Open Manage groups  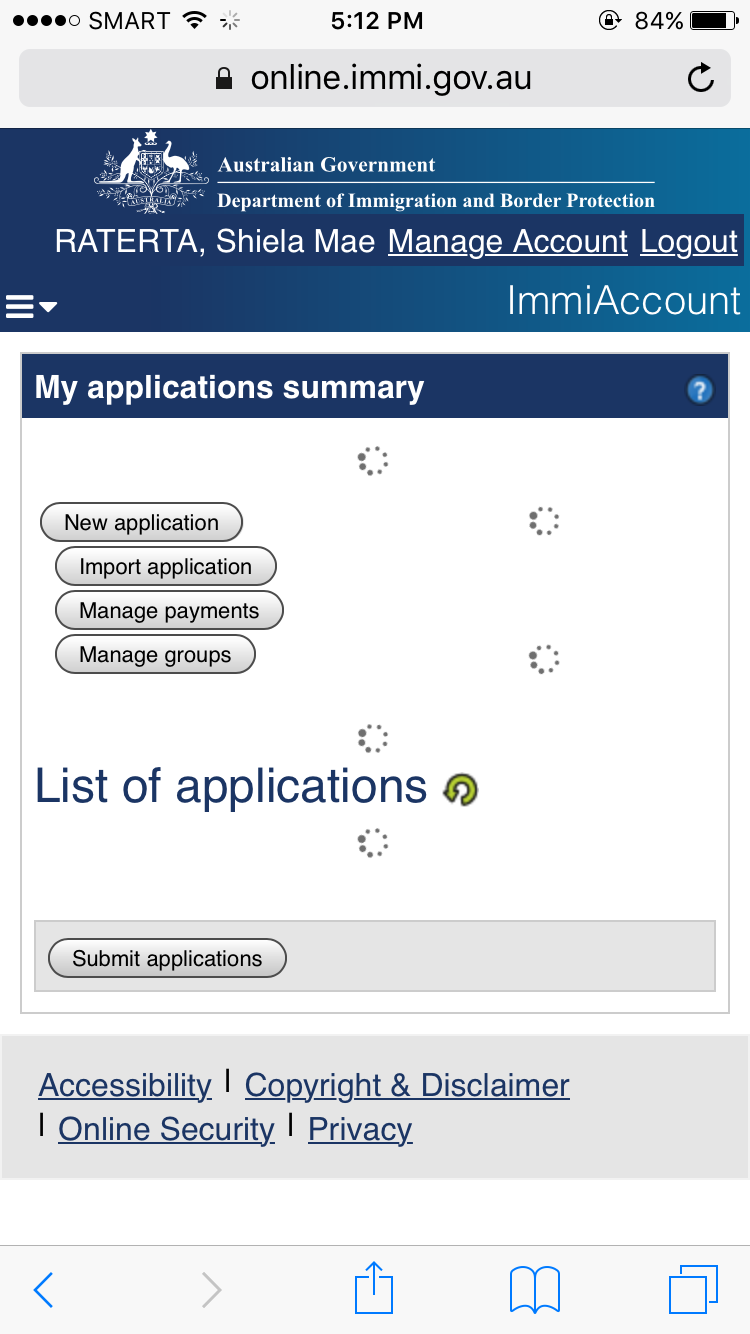(x=155, y=655)
